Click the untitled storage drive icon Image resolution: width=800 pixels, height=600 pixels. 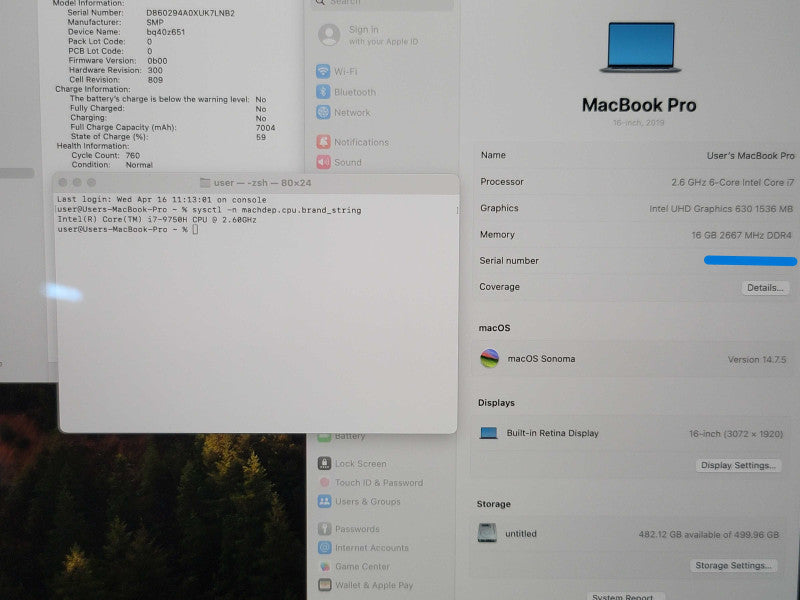(x=487, y=533)
